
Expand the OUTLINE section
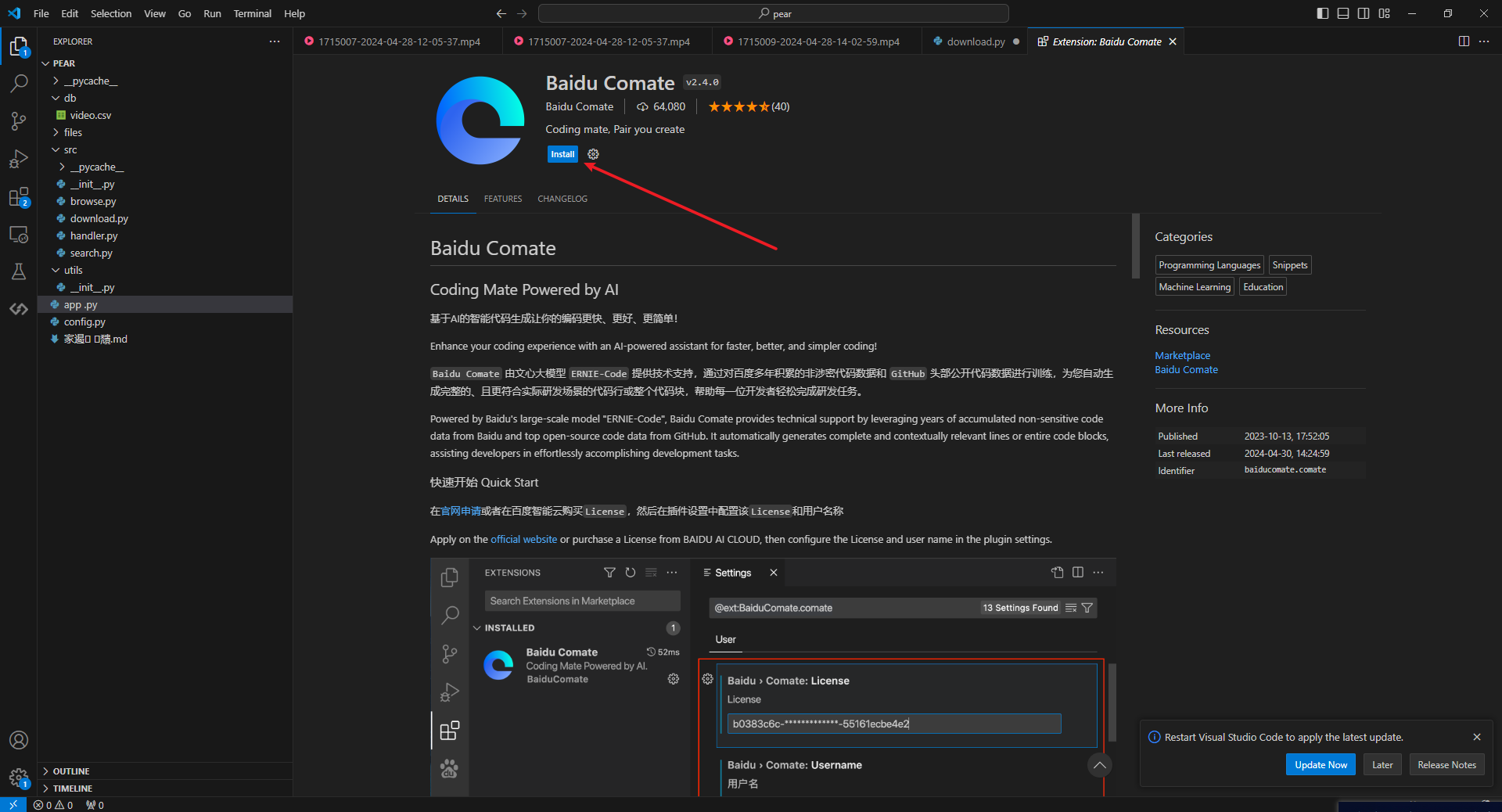(x=165, y=771)
